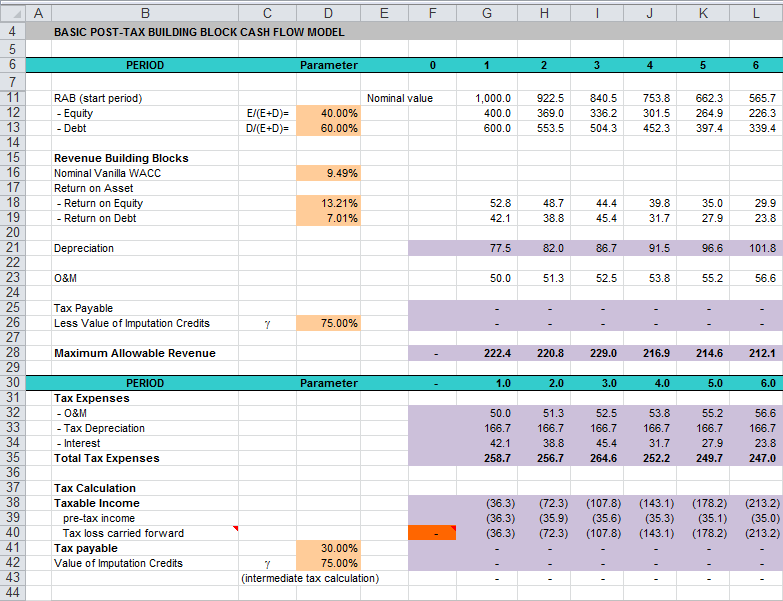Select Tax payable rate 30.00%
Image resolution: width=783 pixels, height=601 pixels.
tap(328, 548)
